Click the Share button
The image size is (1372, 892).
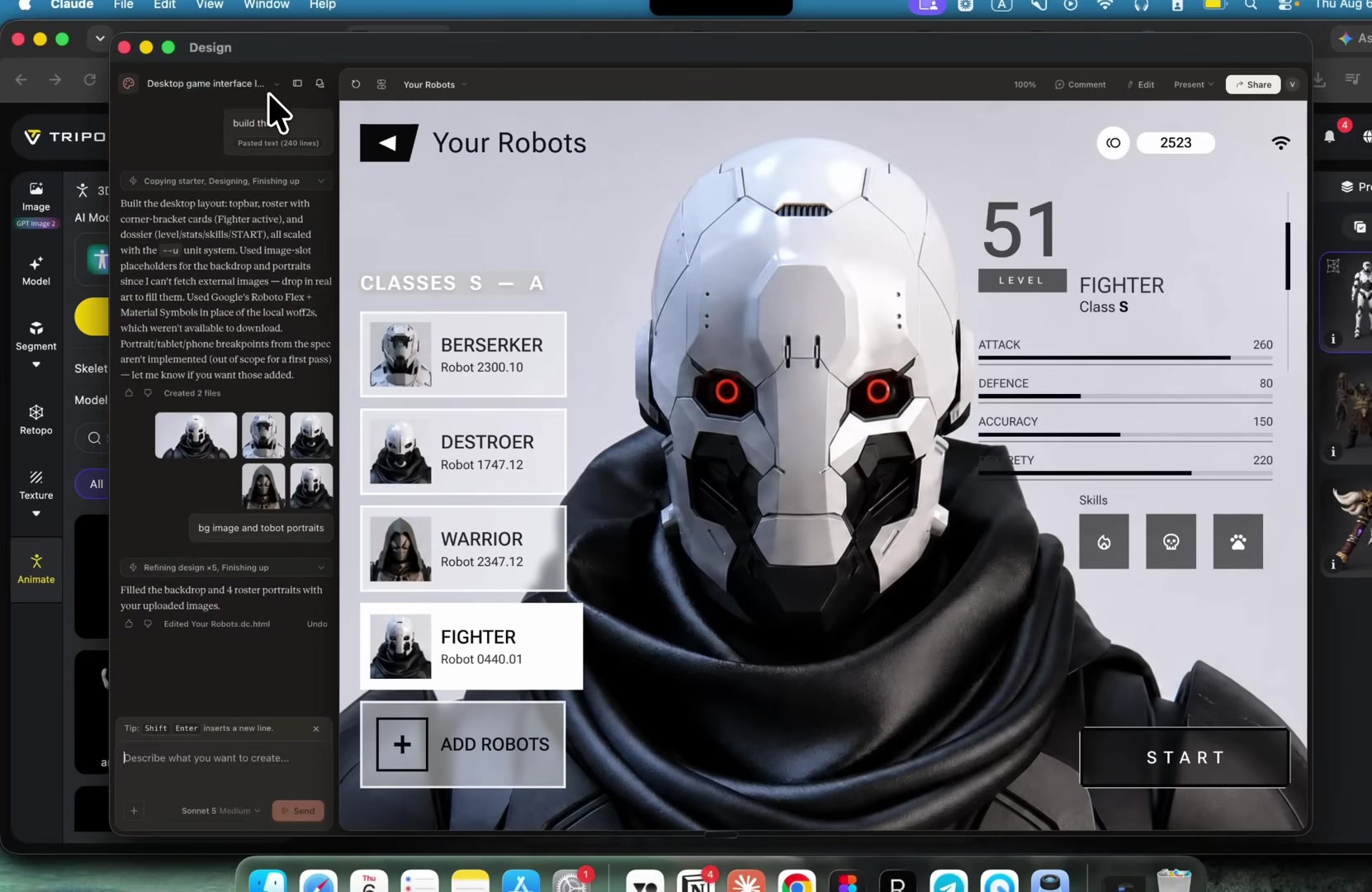(x=1253, y=84)
